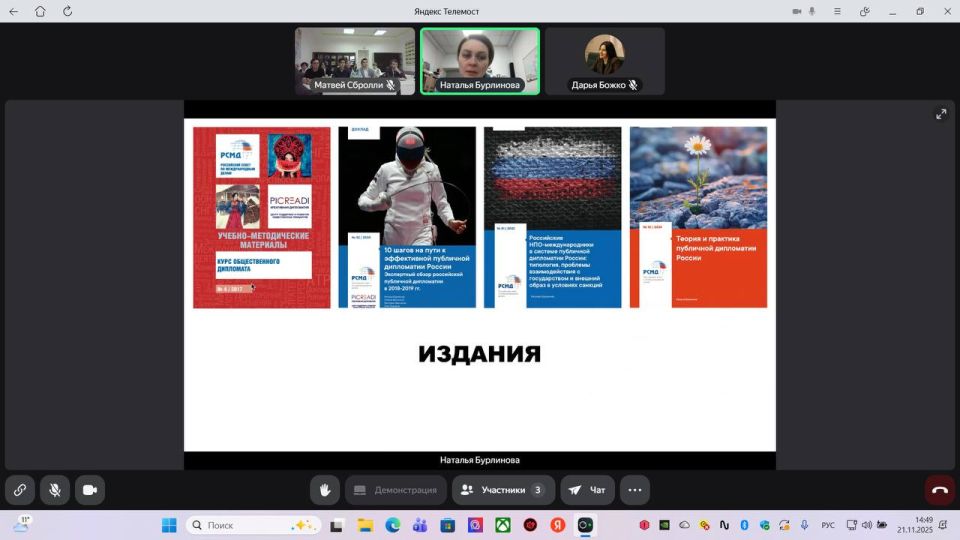
Task: Click the daisy flower publication cover
Action: pos(698,217)
